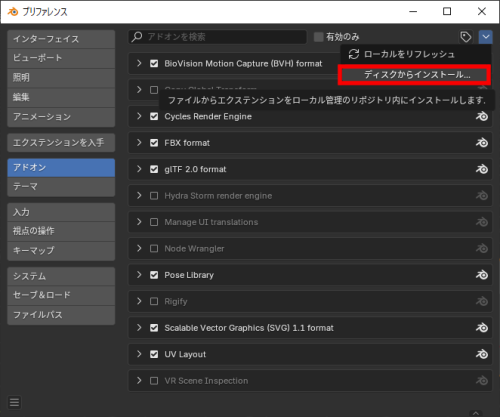This screenshot has height=417, width=500.
Task: Open the セーブ&ロード tab
Action: 61,295
